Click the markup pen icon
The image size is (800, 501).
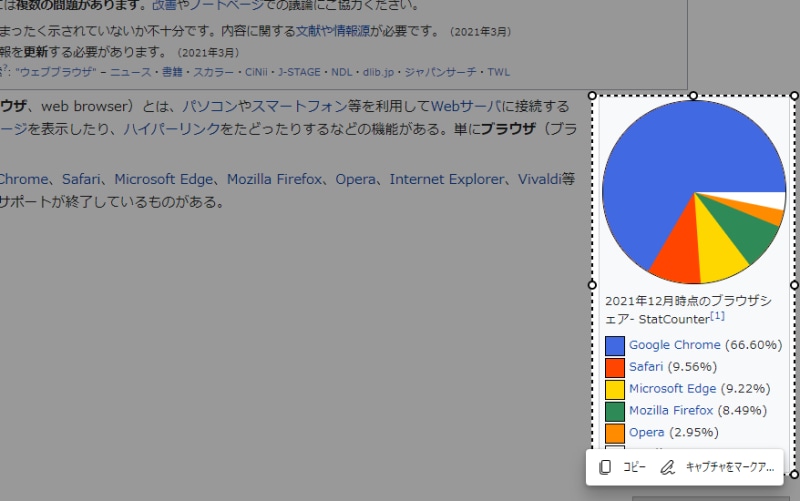point(667,467)
